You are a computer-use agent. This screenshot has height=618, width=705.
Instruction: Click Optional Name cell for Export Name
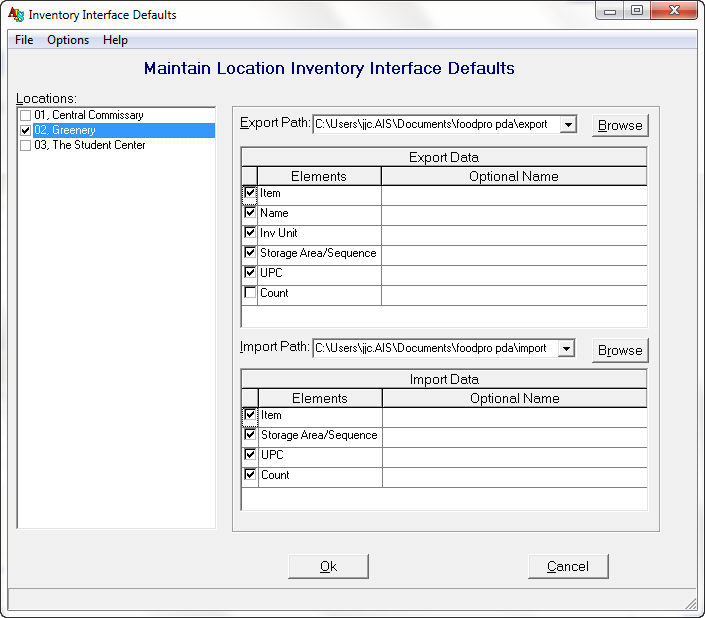click(x=514, y=215)
